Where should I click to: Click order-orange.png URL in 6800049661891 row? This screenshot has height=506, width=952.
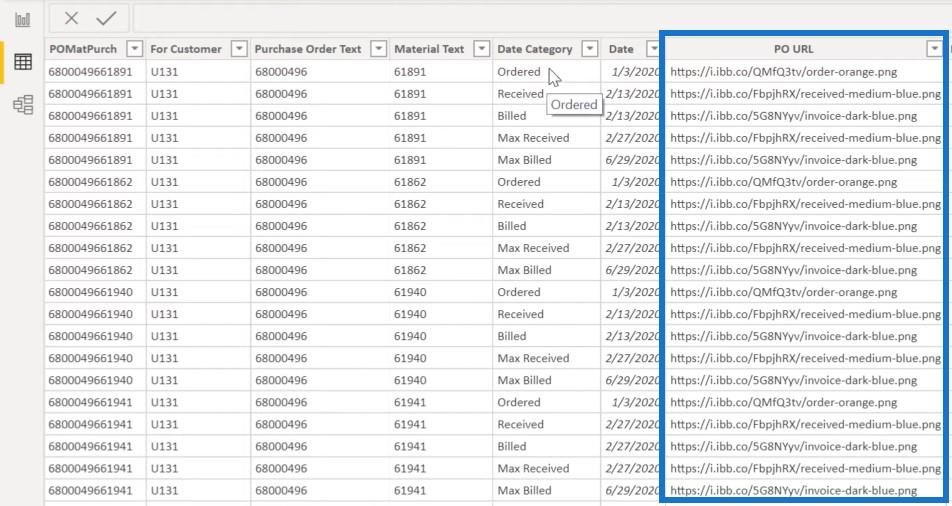tap(784, 72)
